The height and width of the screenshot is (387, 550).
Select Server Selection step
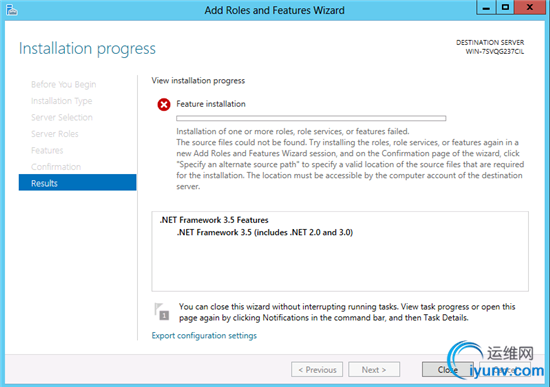click(x=62, y=118)
